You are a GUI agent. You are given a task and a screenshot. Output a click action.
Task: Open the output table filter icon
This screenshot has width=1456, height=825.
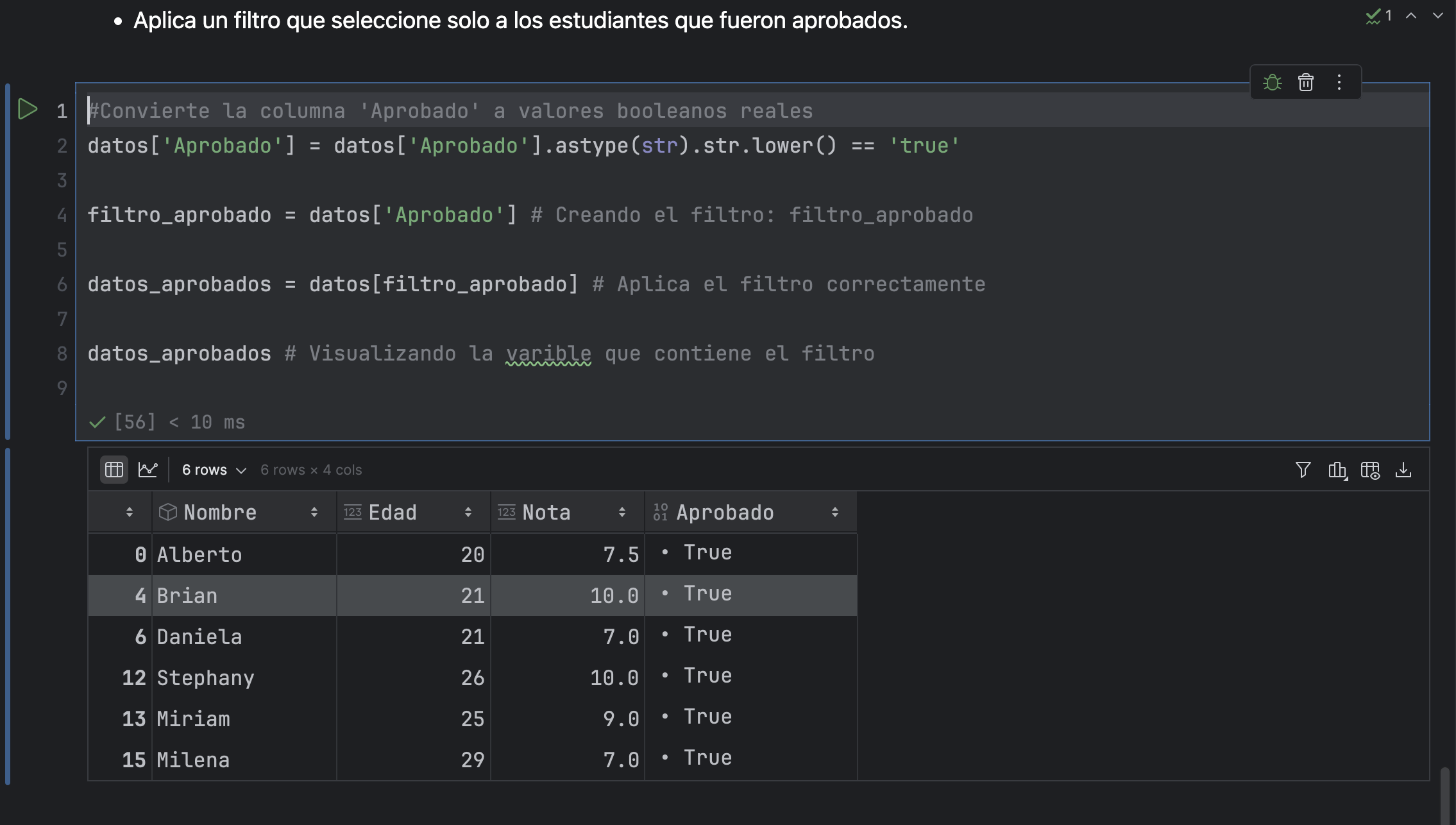point(1303,470)
